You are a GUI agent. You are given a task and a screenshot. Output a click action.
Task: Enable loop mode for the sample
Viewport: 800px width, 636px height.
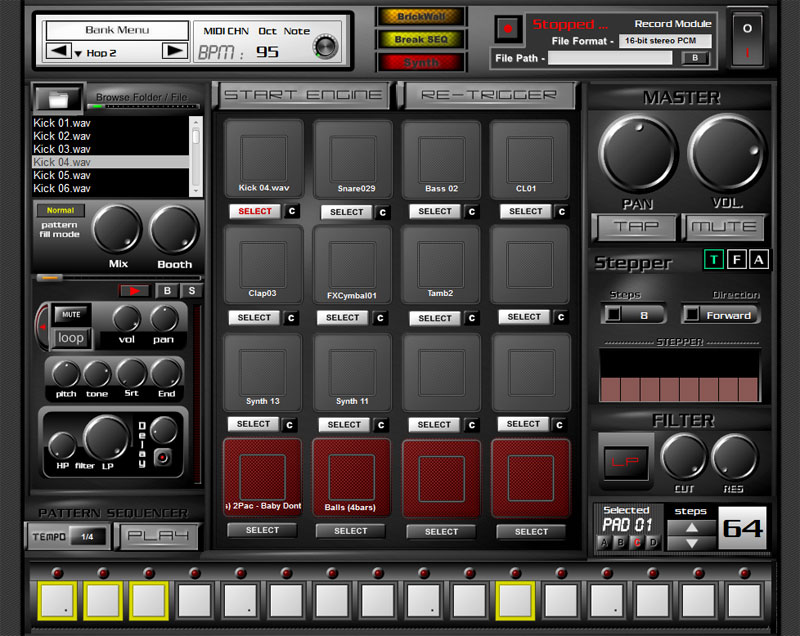coord(70,338)
